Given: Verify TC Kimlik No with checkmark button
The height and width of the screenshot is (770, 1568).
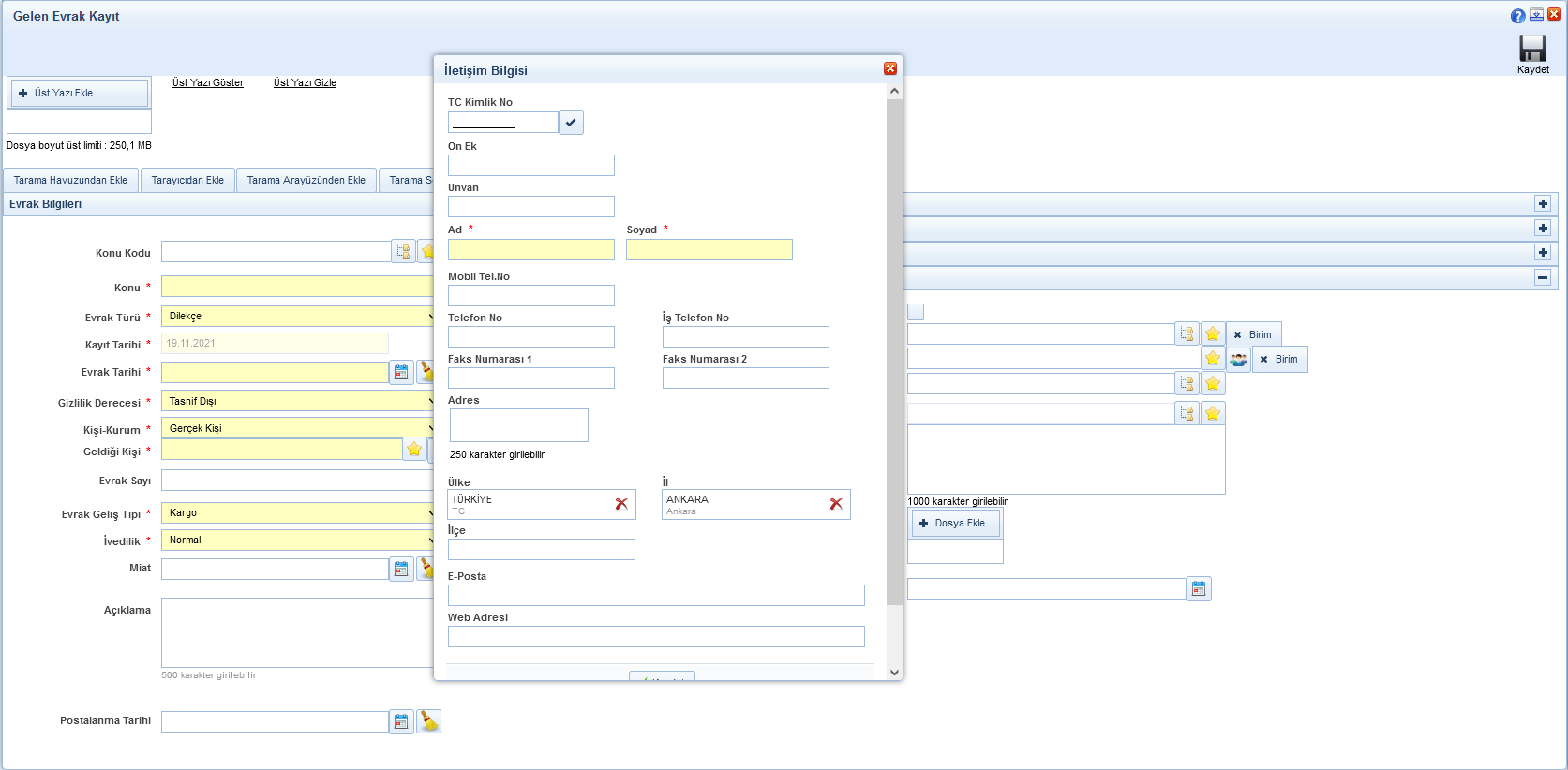Looking at the screenshot, I should pyautogui.click(x=571, y=123).
